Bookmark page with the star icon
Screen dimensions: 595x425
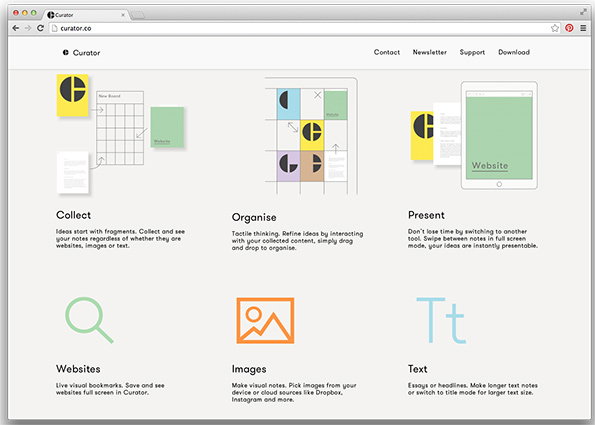tap(555, 28)
